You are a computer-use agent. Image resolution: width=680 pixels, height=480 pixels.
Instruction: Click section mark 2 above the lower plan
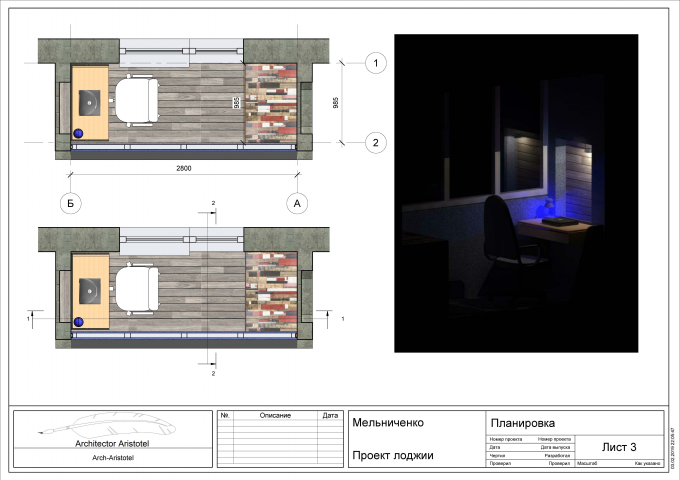click(x=213, y=203)
